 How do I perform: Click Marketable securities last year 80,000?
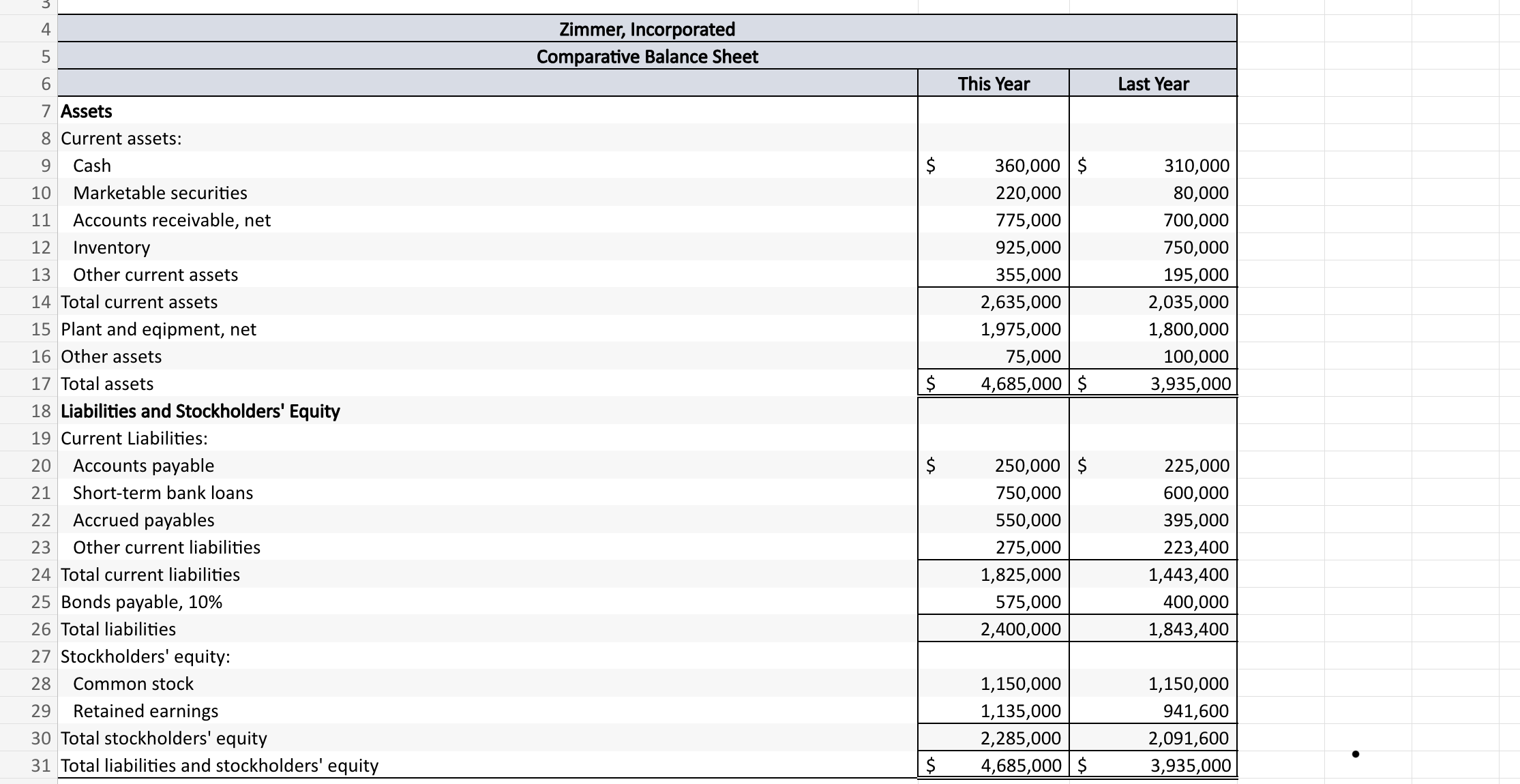1200,193
